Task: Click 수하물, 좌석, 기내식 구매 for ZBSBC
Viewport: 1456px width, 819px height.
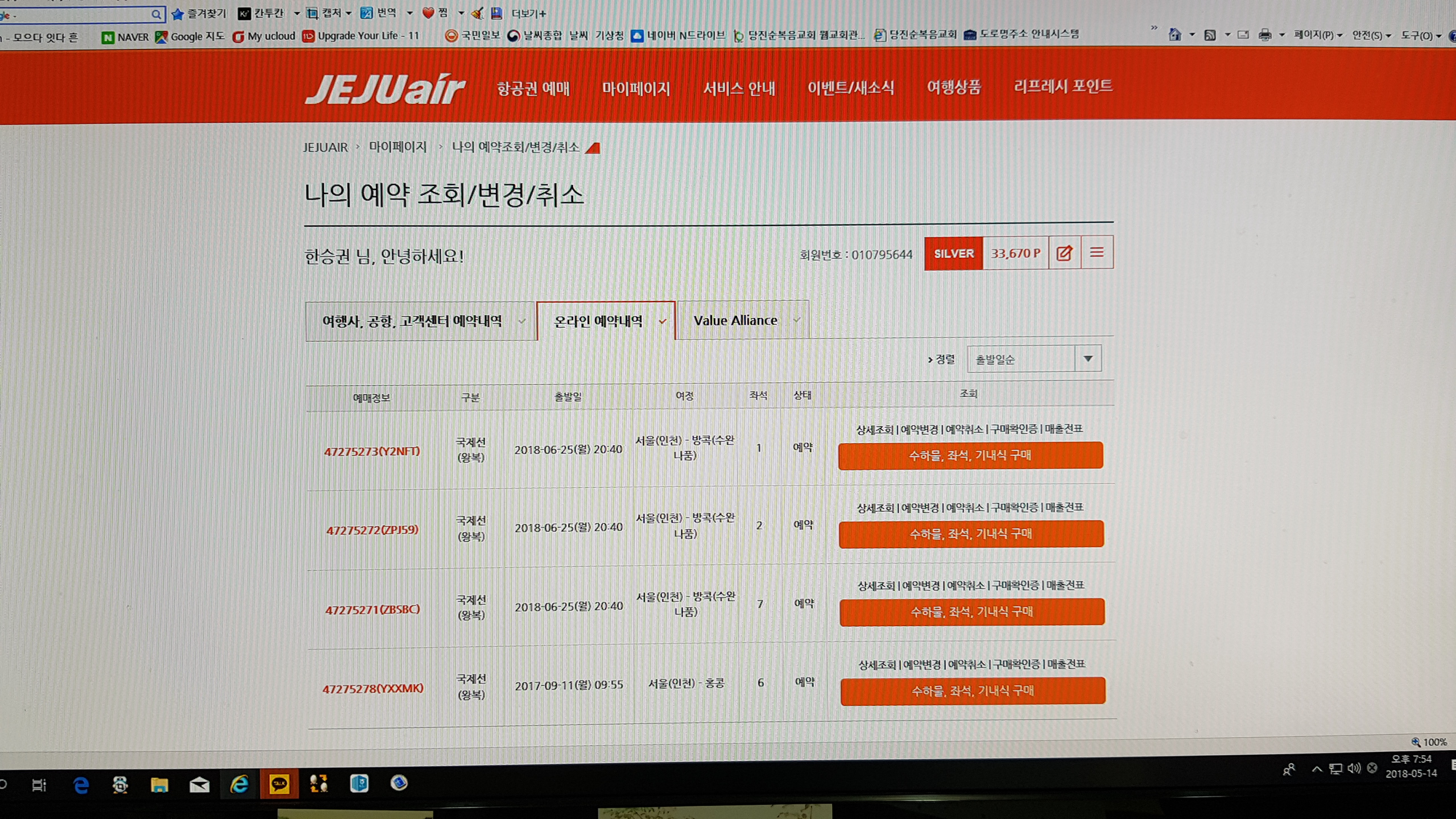Action: pyautogui.click(x=972, y=612)
